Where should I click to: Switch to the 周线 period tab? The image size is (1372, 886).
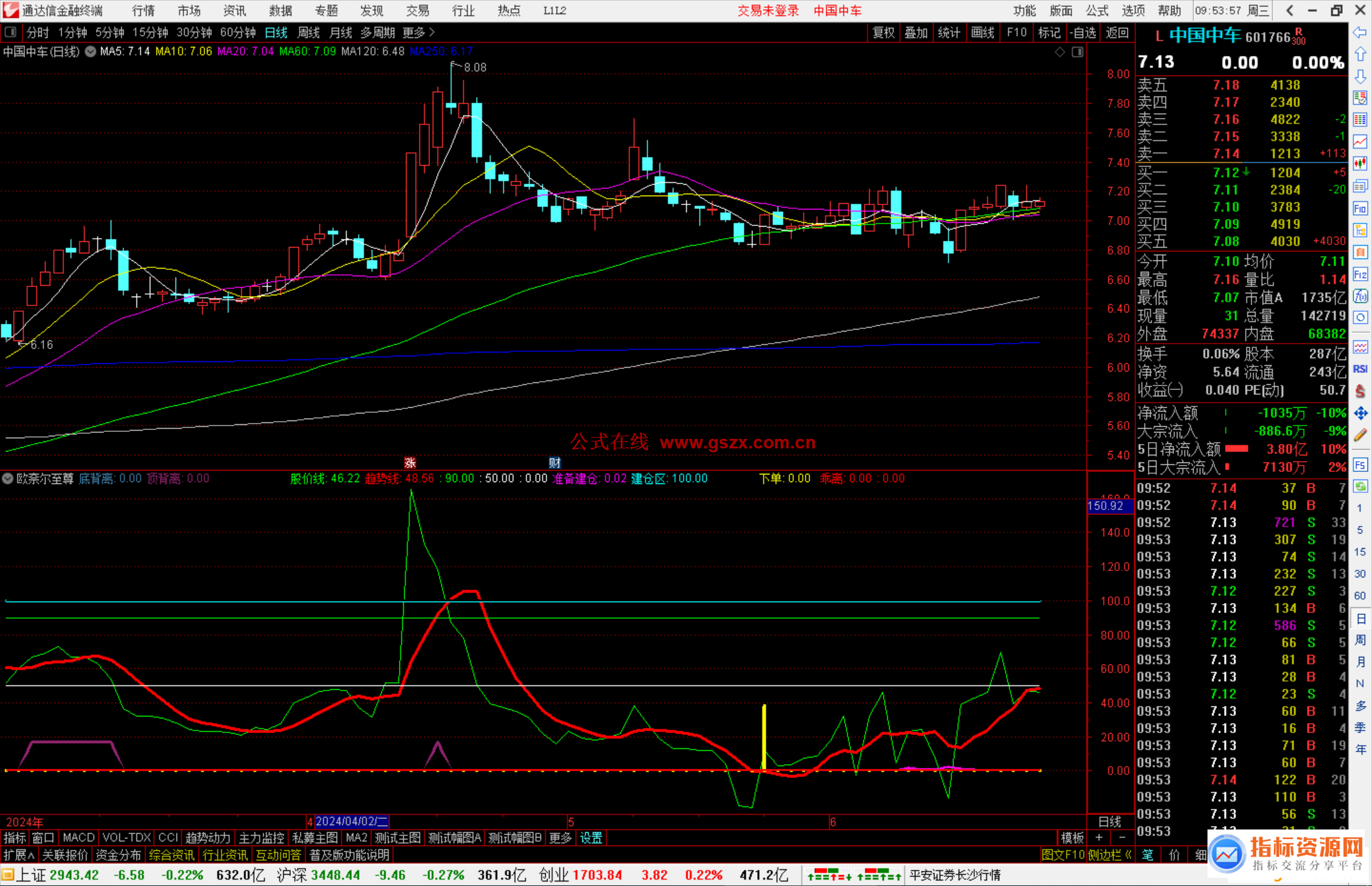coord(309,32)
